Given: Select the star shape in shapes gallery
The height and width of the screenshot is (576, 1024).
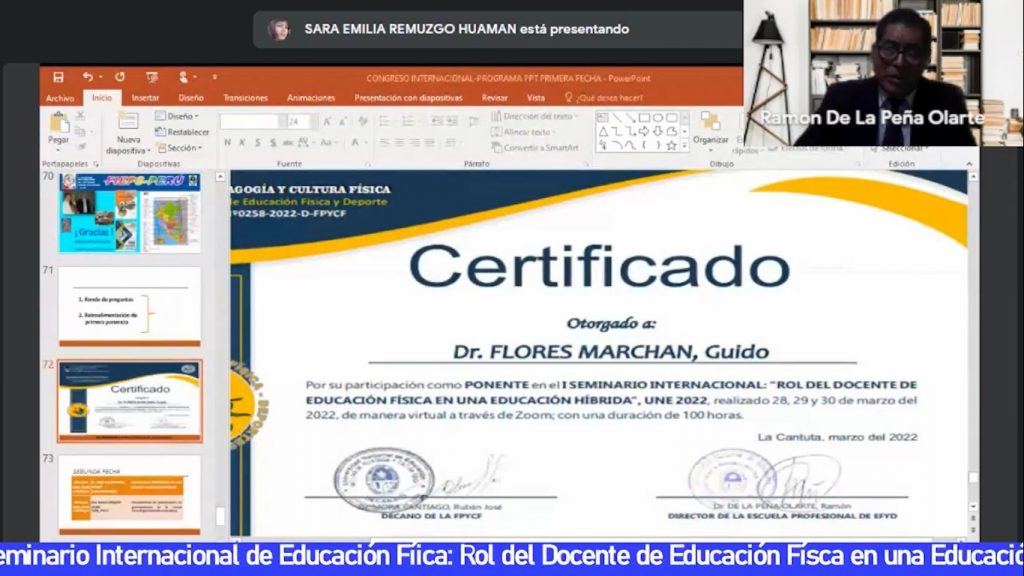Looking at the screenshot, I should click(671, 146).
